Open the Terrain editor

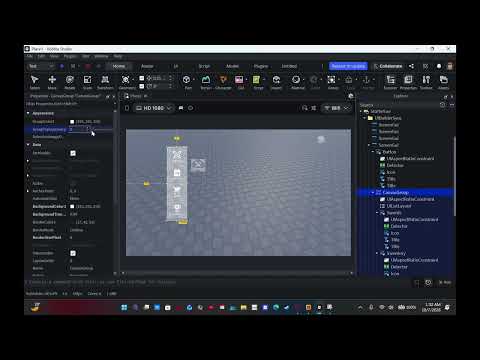click(206, 82)
